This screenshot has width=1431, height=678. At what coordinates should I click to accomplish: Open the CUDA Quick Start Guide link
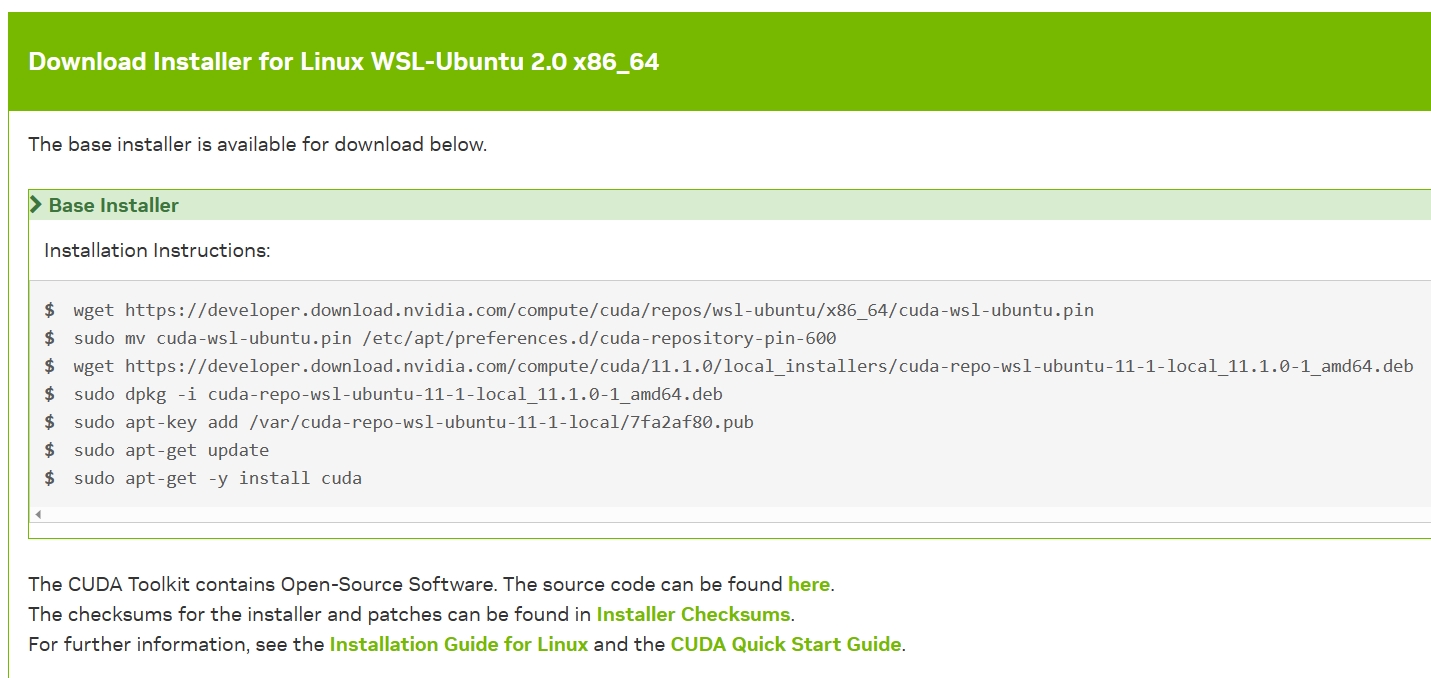(786, 644)
